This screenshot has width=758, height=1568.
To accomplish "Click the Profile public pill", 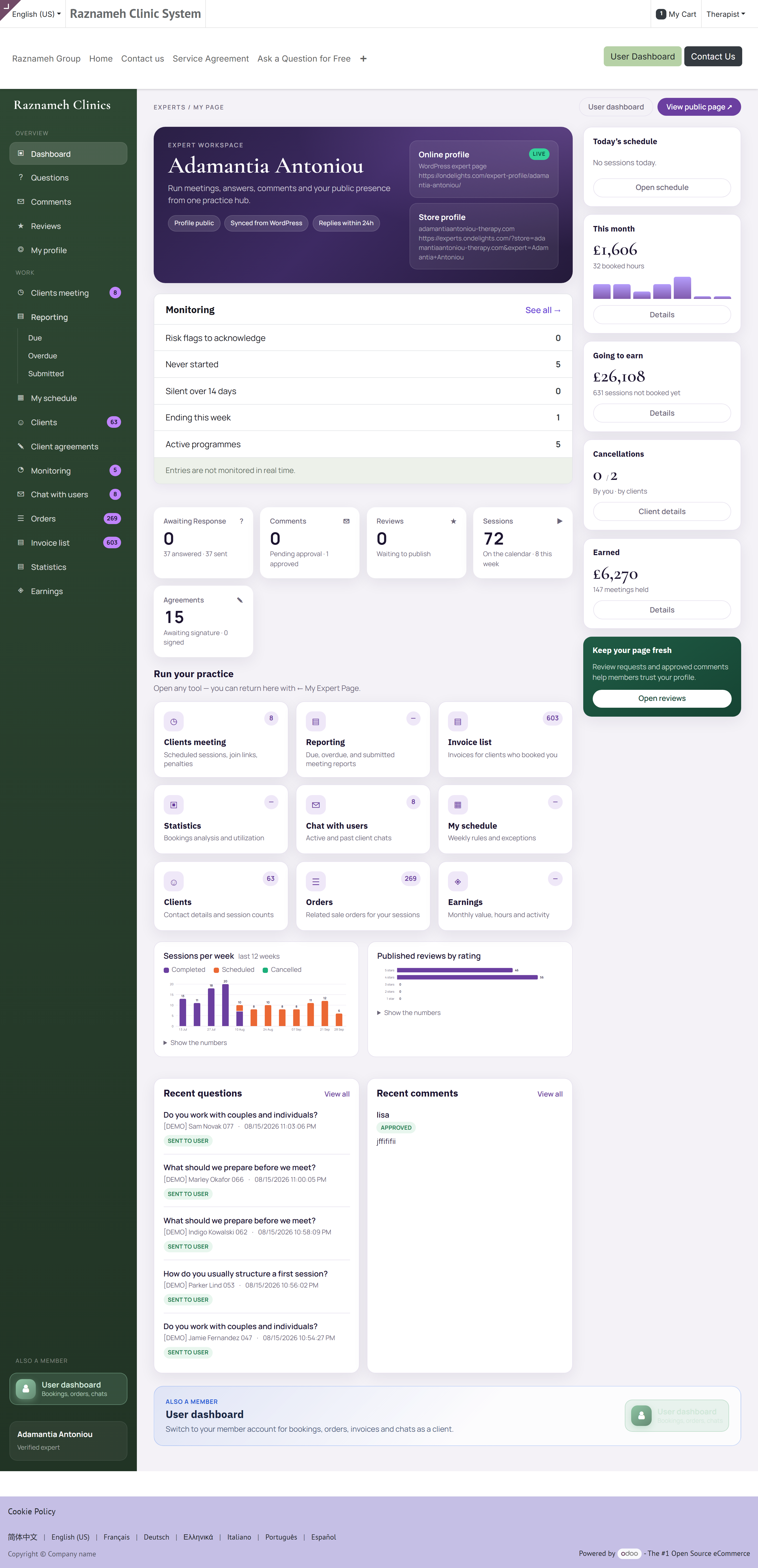I will click(194, 223).
